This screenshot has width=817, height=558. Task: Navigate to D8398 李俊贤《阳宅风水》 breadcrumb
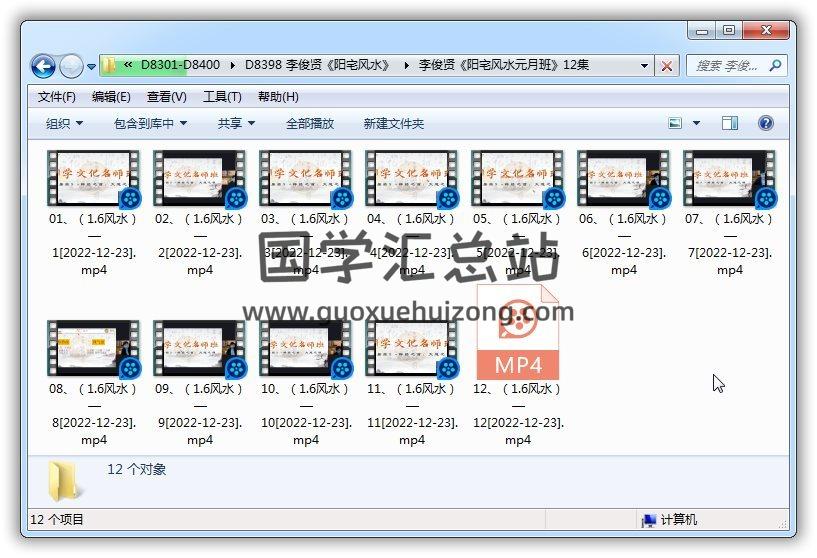tap(317, 65)
